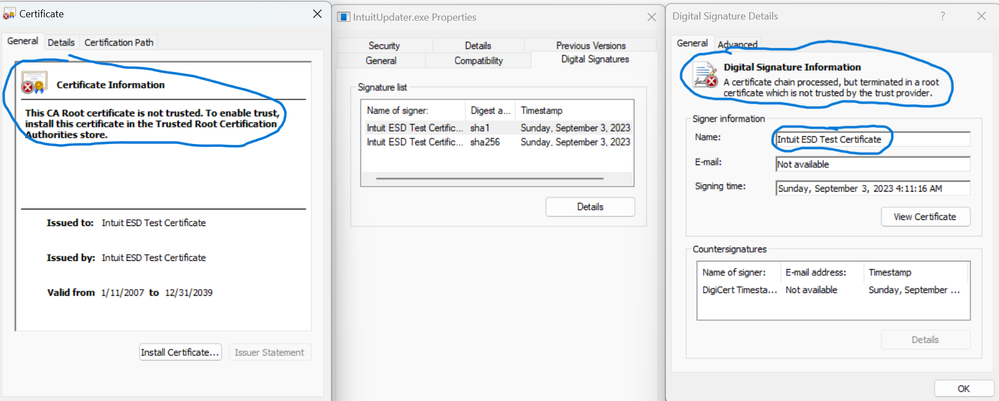Click the help question mark in Digital Signature Details
This screenshot has height=401, width=999.
942,17
